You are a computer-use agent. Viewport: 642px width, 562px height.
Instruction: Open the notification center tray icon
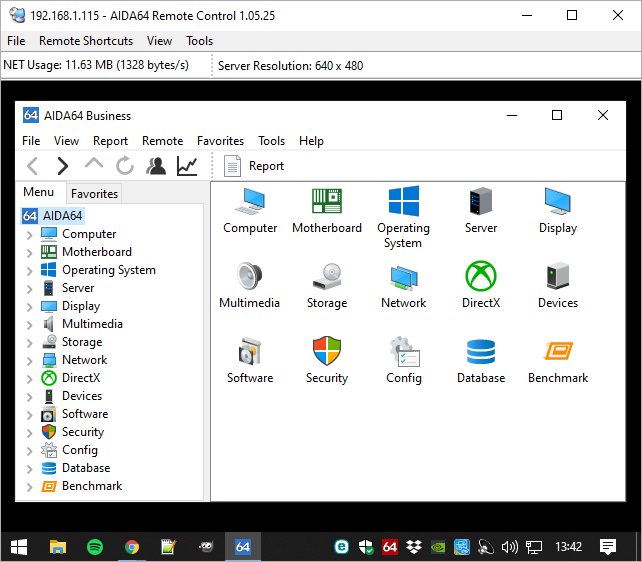point(608,547)
